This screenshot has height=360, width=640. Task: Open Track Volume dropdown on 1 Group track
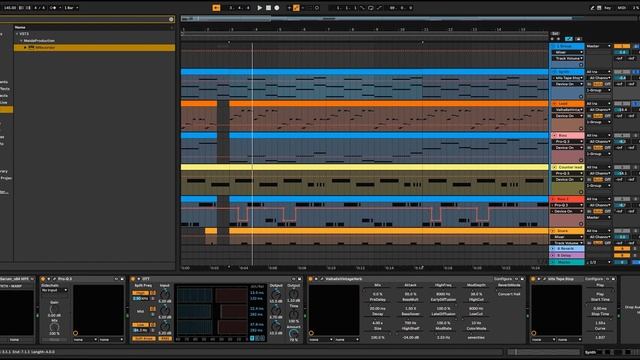tap(567, 58)
